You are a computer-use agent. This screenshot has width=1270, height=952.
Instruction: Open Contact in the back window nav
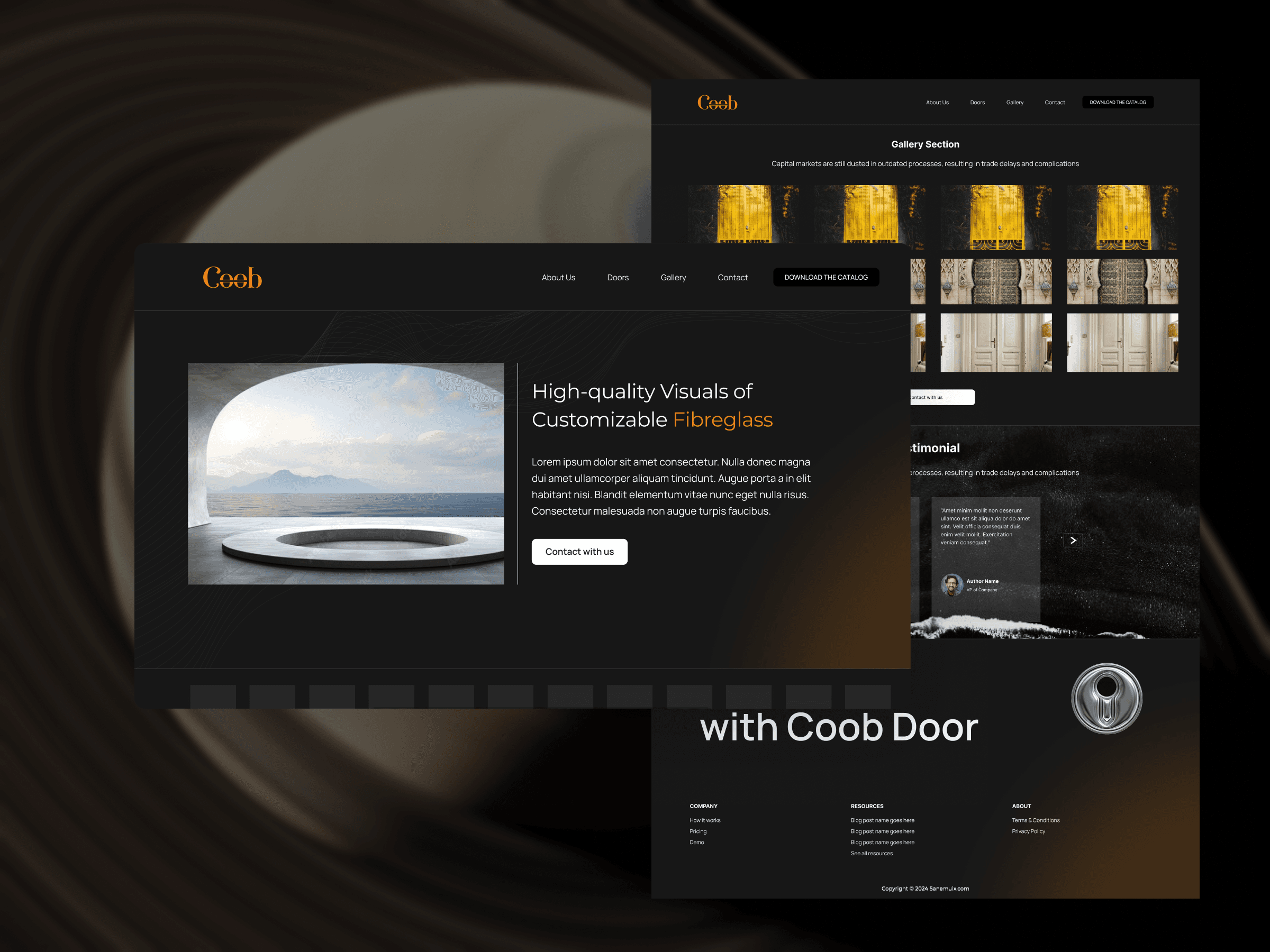1055,102
